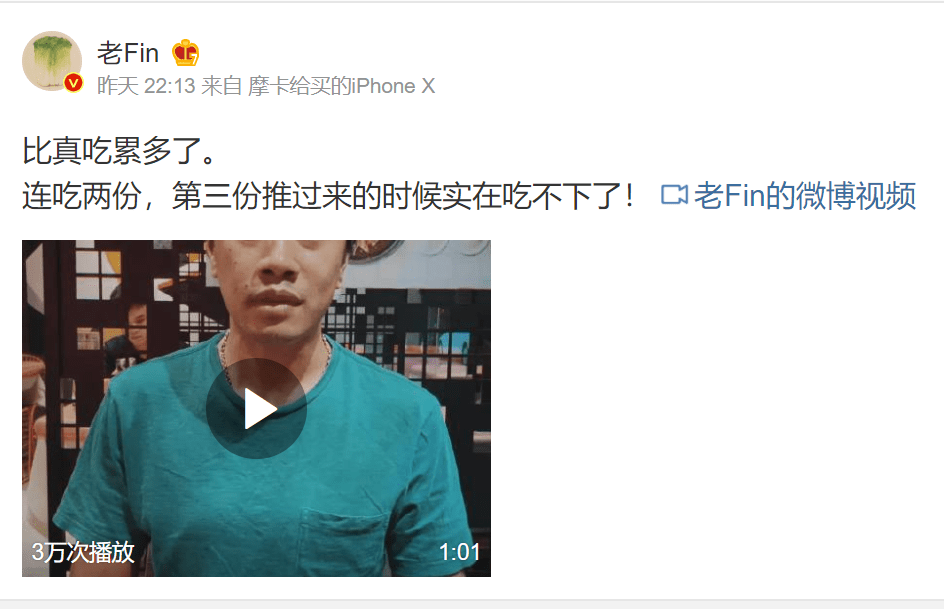
Task: Click the 来自 label before device name
Action: (222, 86)
